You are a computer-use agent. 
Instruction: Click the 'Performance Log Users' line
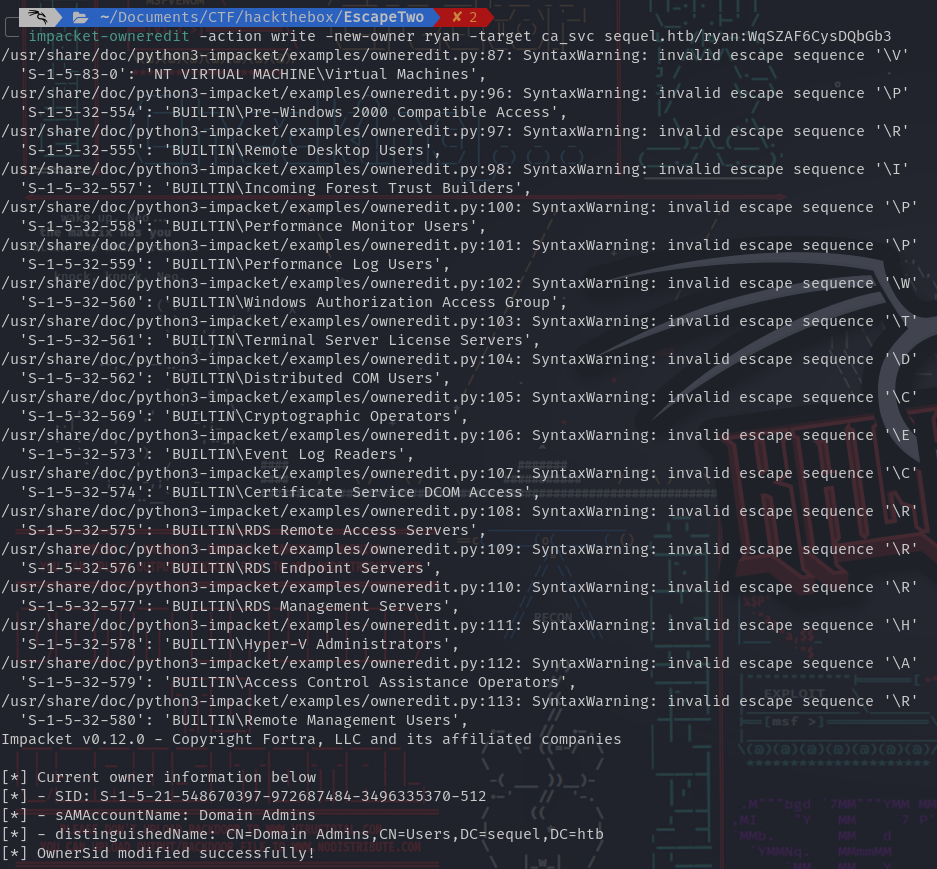tap(235, 264)
